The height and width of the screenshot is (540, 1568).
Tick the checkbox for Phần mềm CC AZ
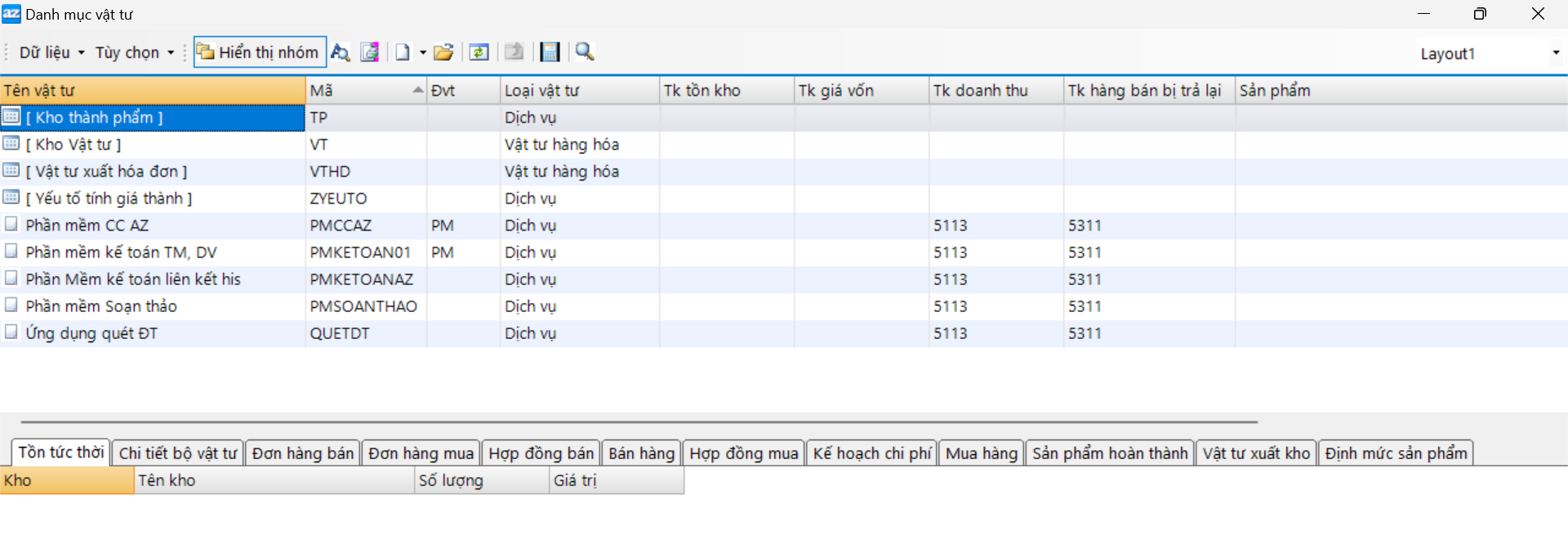(11, 224)
